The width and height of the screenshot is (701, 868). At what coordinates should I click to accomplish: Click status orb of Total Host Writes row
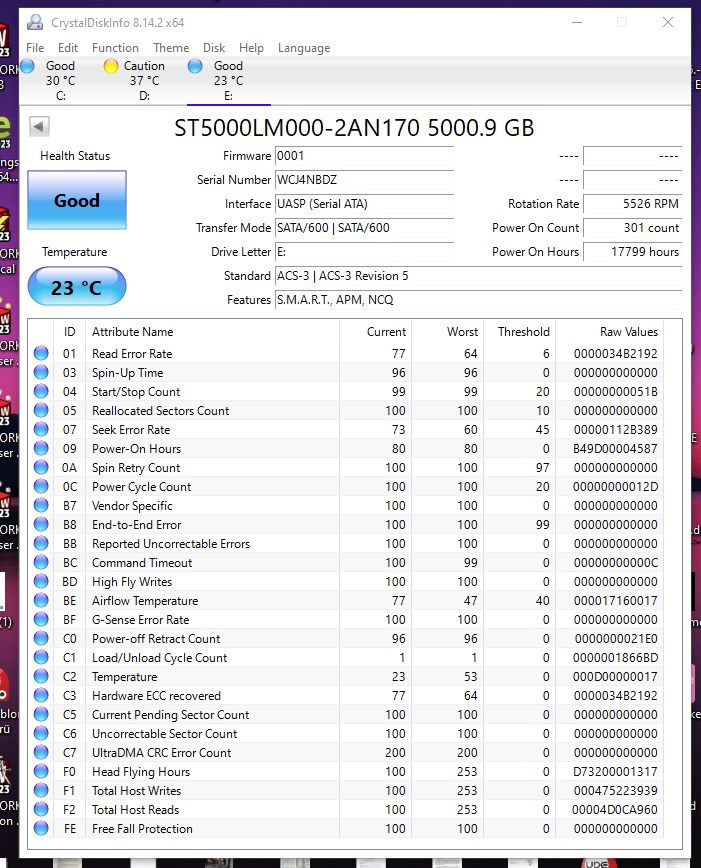[41, 790]
